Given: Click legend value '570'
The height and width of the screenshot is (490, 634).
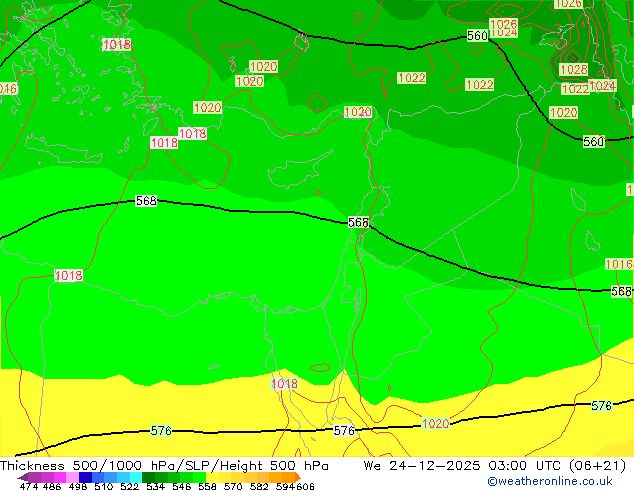Looking at the screenshot, I should click(233, 486).
